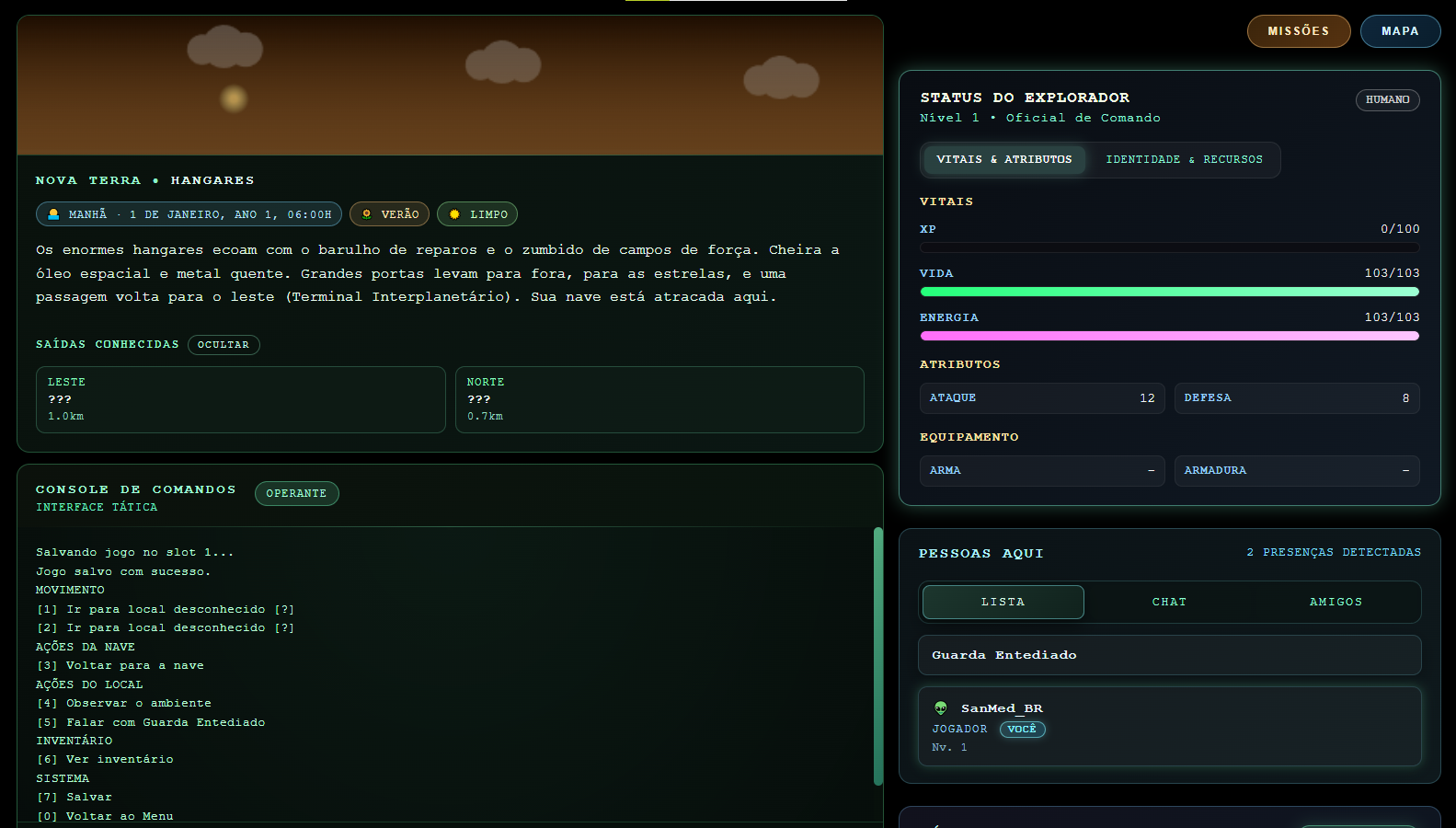Switch to the CHAT tab
Screen dimensions: 1456x828
[1169, 603]
